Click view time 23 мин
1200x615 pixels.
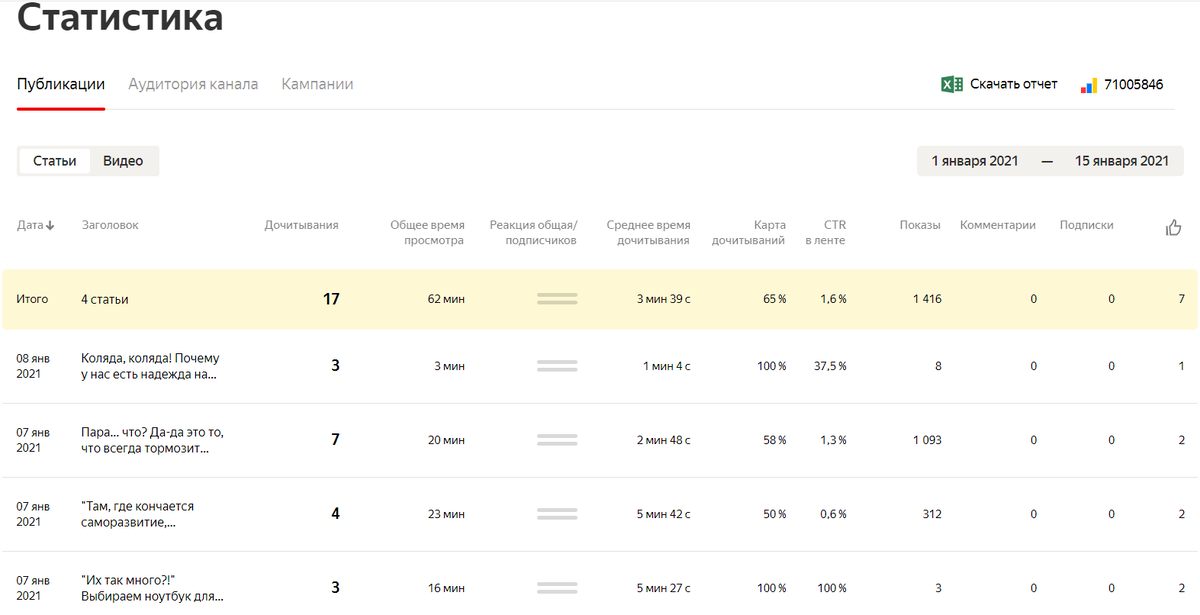click(445, 514)
